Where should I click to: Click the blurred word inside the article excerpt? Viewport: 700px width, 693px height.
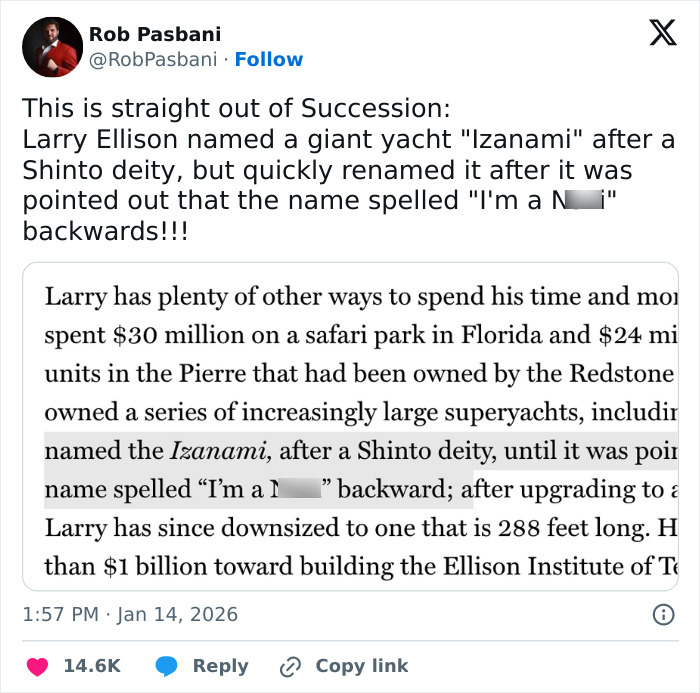coord(297,490)
